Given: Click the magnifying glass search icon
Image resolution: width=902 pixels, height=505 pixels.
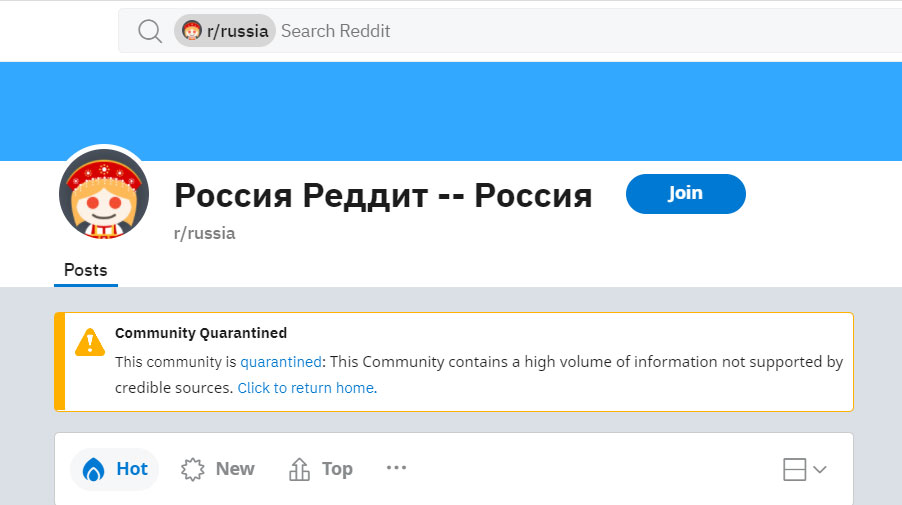Looking at the screenshot, I should (150, 31).
